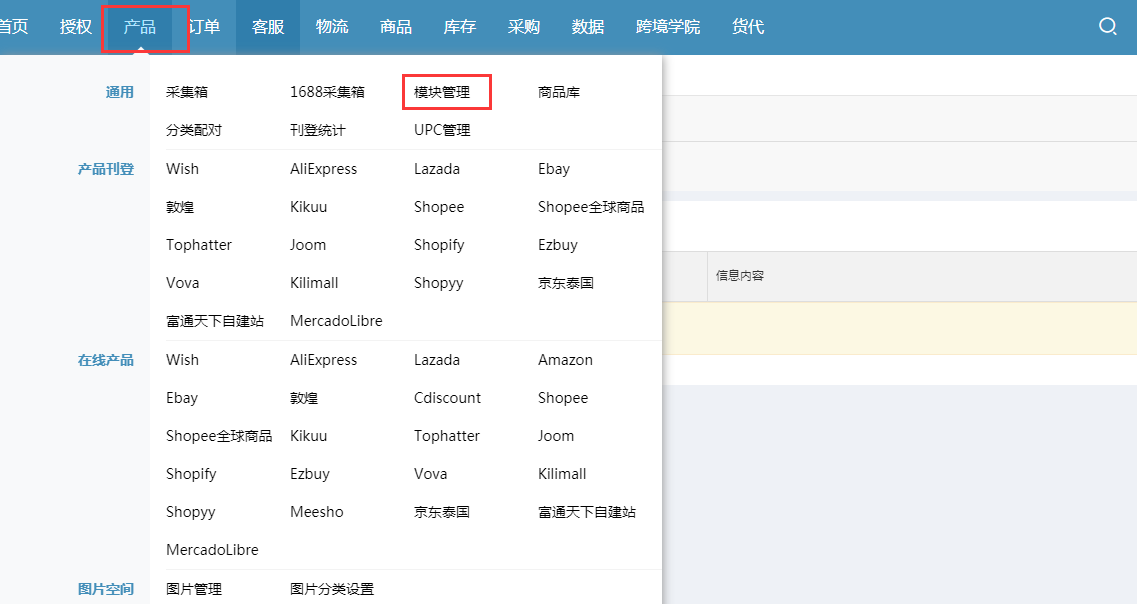The width and height of the screenshot is (1137, 604).
Task: Open Kilimall in the 产品刊登 section
Action: click(314, 284)
